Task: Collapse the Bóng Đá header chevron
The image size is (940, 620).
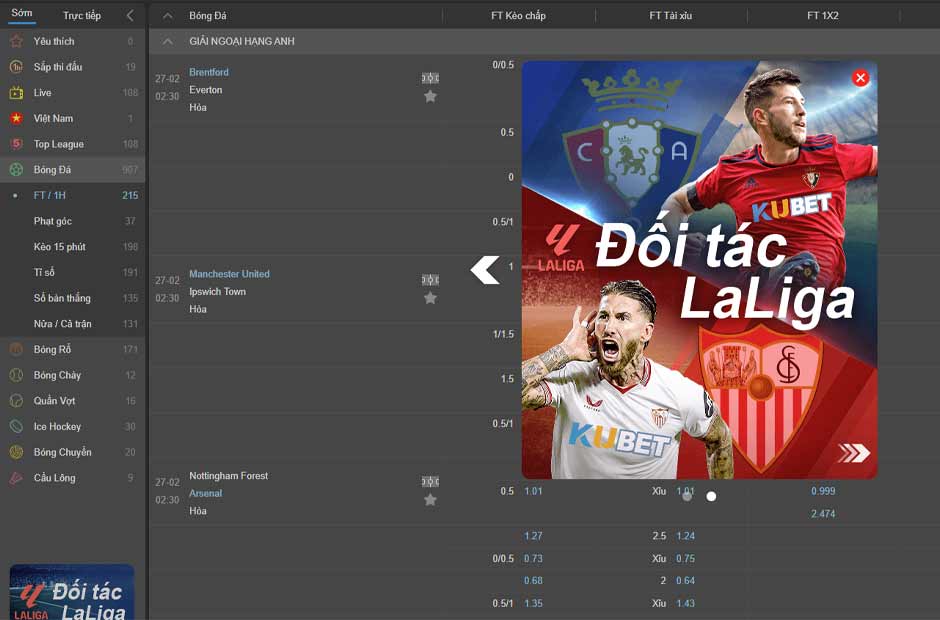Action: coord(168,16)
